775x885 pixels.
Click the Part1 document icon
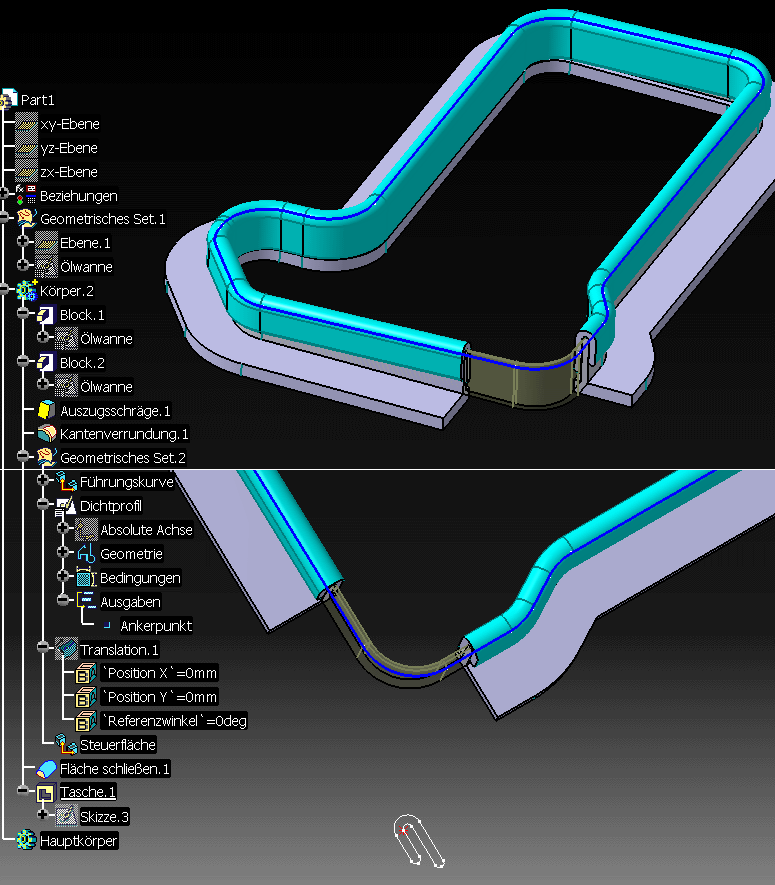tap(9, 99)
